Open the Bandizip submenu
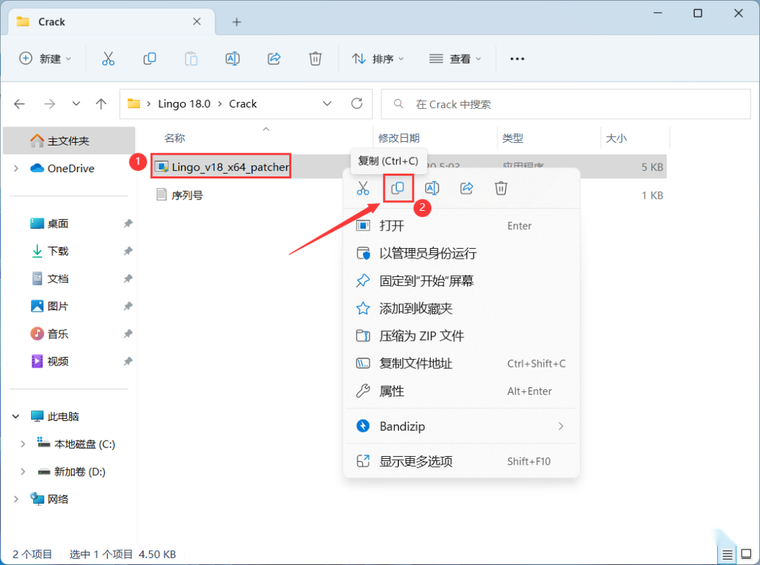This screenshot has width=760, height=565. coord(461,426)
